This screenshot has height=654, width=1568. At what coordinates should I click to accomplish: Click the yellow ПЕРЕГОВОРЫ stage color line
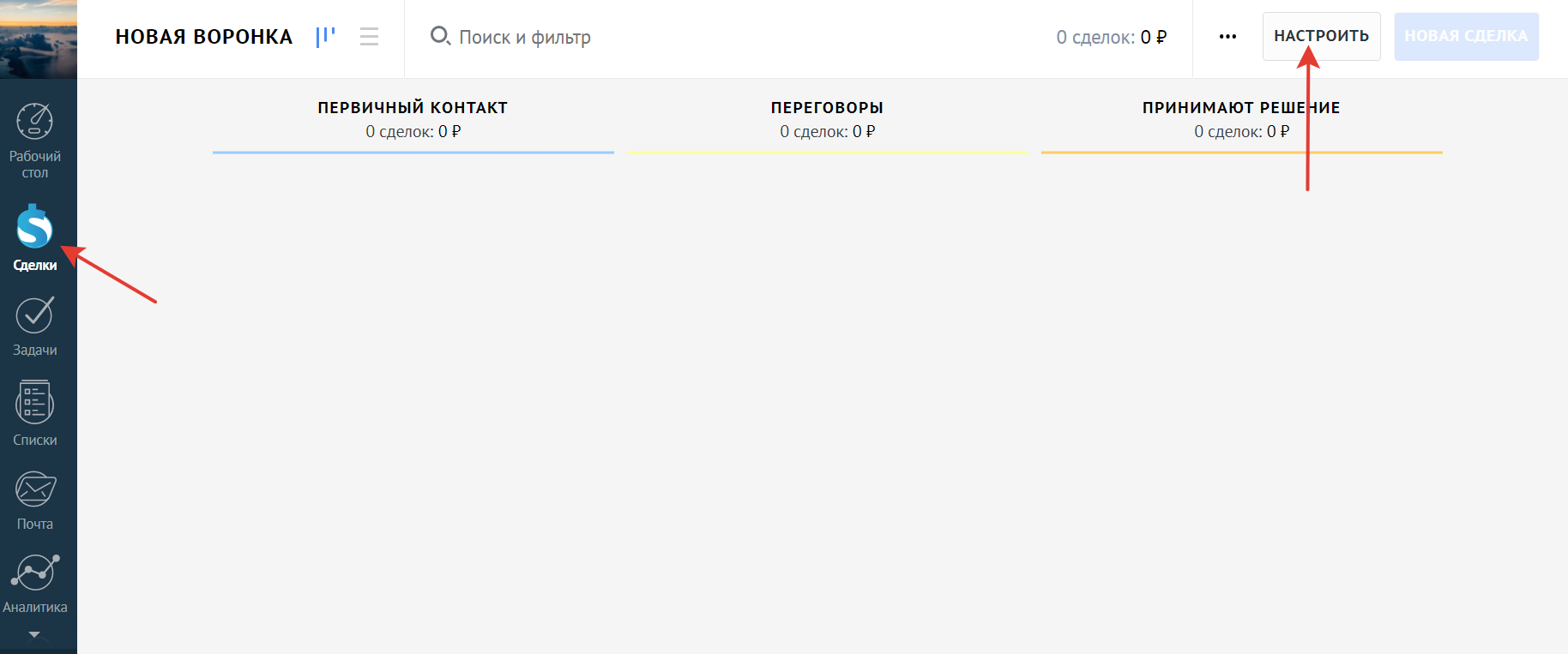pos(827,153)
